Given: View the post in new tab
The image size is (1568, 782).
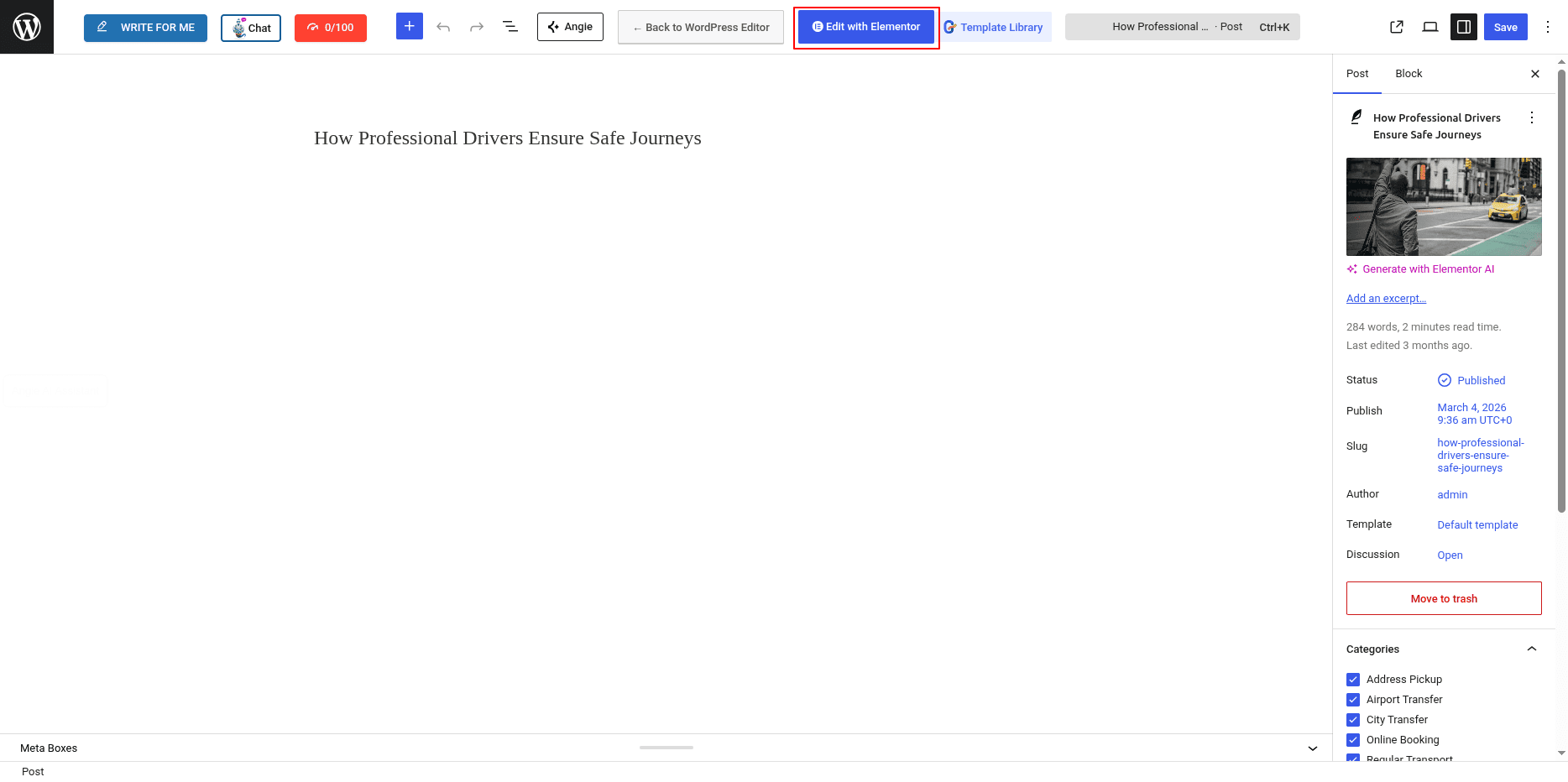Looking at the screenshot, I should [1397, 27].
